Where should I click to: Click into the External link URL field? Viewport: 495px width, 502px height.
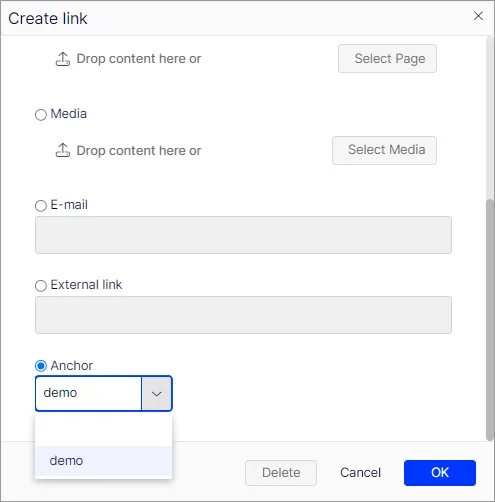pyautogui.click(x=243, y=315)
